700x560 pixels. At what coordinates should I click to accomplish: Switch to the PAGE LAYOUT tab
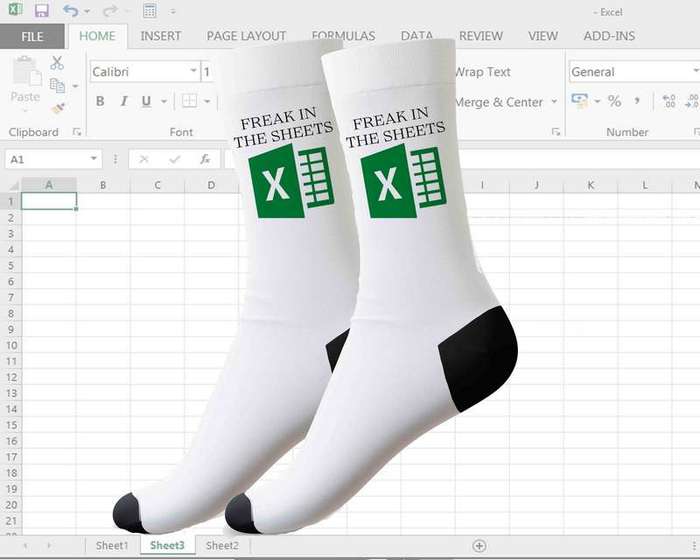[246, 36]
